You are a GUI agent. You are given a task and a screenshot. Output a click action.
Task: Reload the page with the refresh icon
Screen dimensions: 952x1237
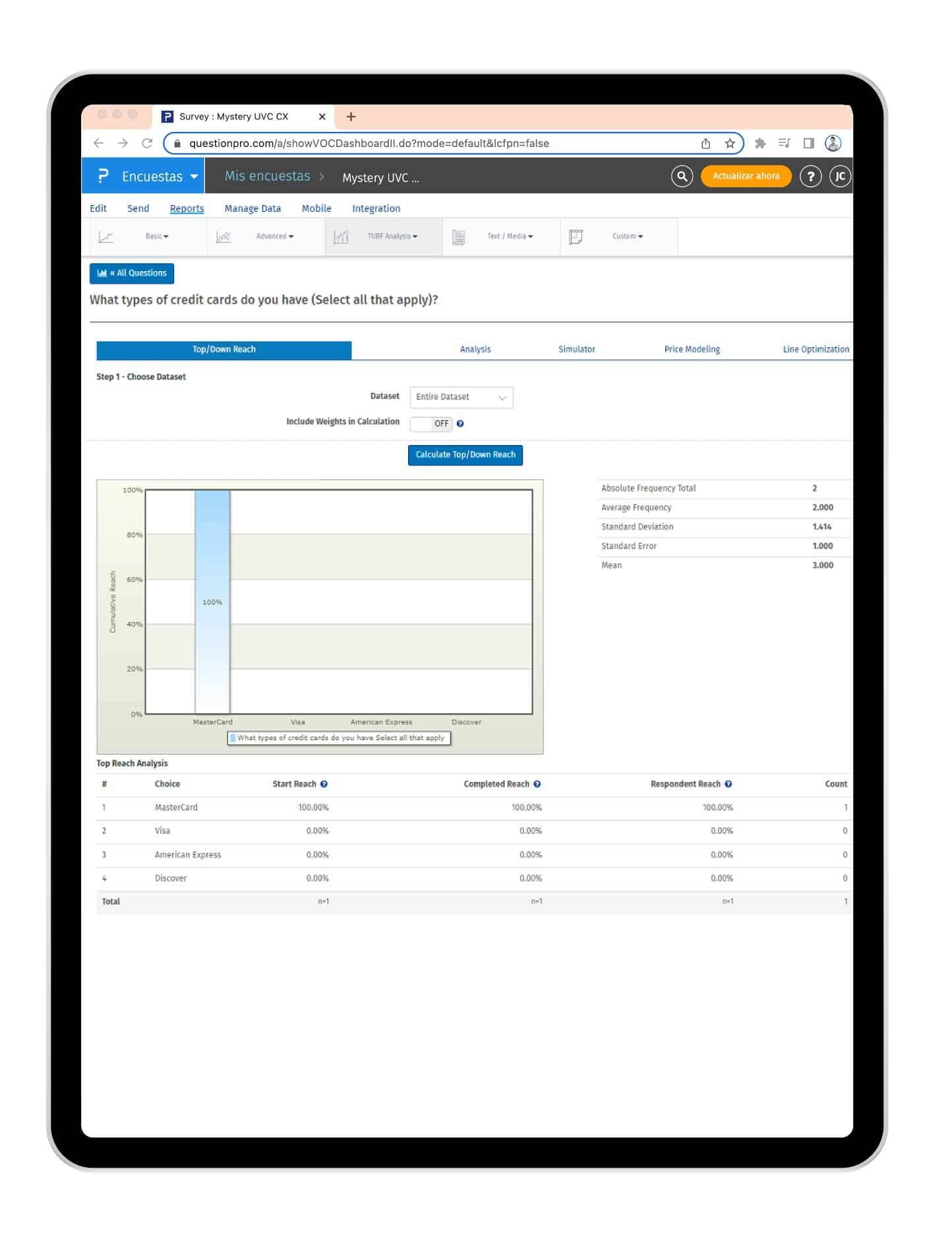click(147, 143)
